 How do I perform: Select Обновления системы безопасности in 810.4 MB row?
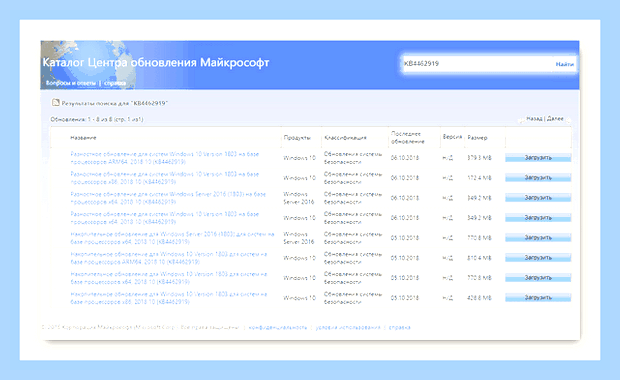pyautogui.click(x=353, y=258)
